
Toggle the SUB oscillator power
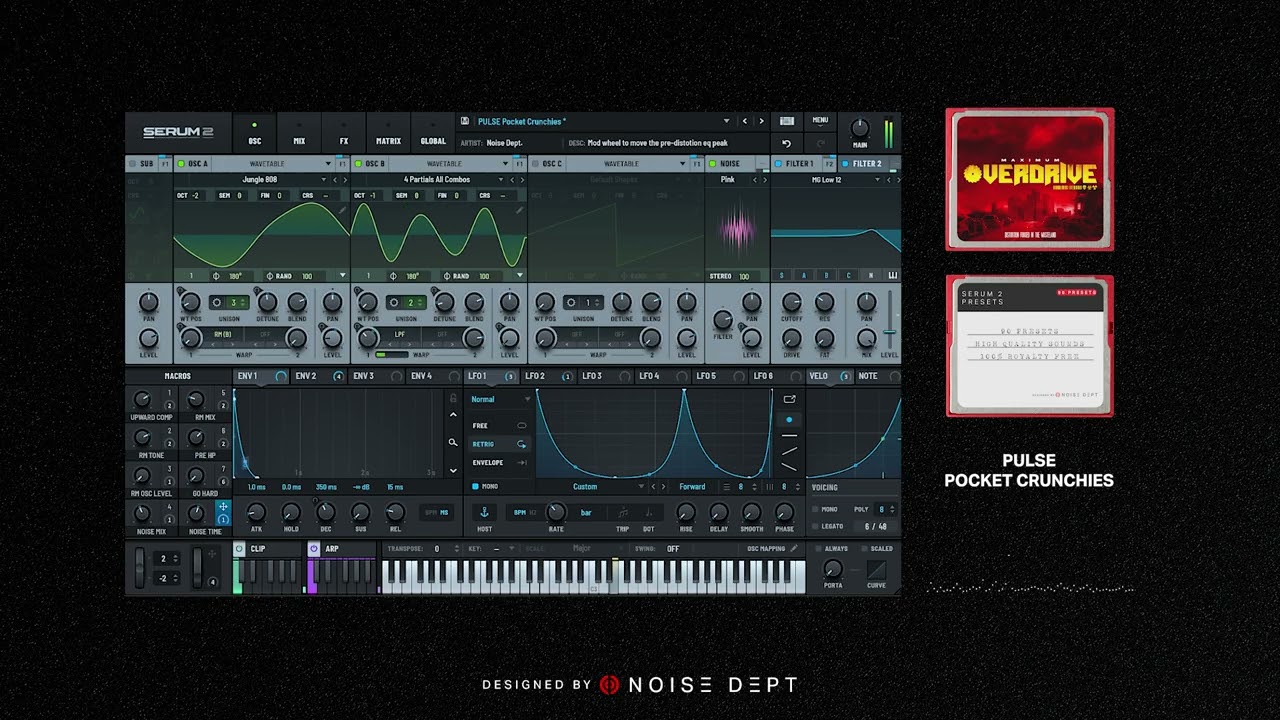(x=133, y=163)
